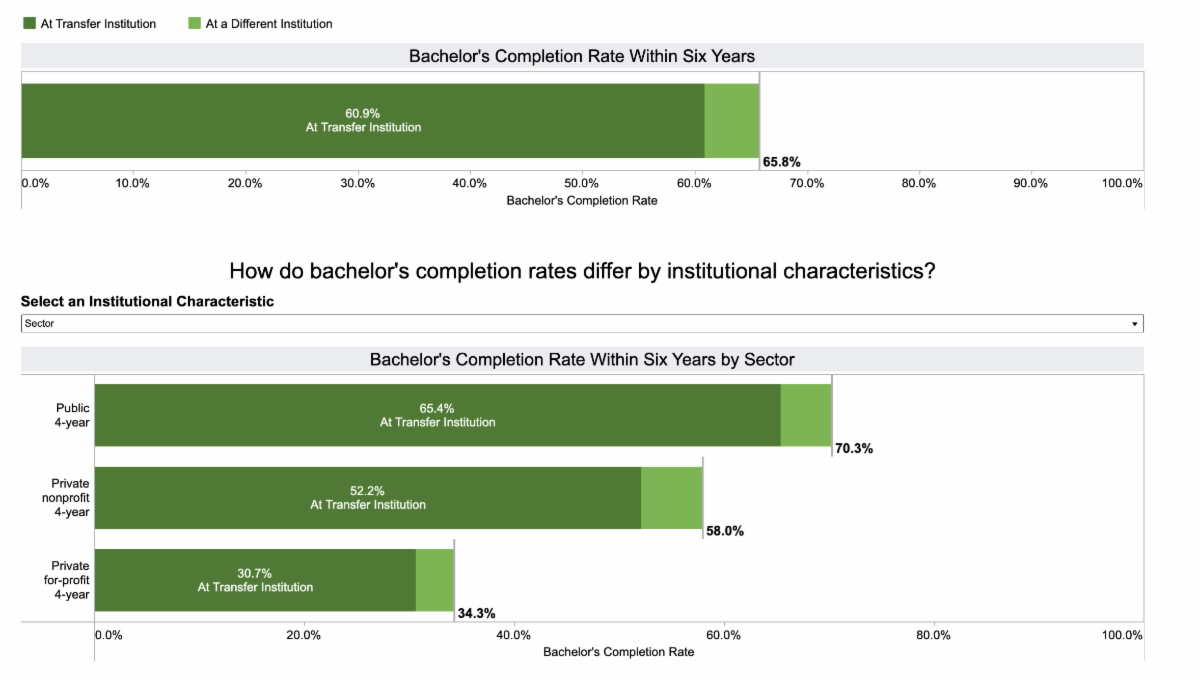This screenshot has width=1200, height=681.
Task: Click the dark green At Transfer Institution legend swatch
Action: (x=29, y=23)
